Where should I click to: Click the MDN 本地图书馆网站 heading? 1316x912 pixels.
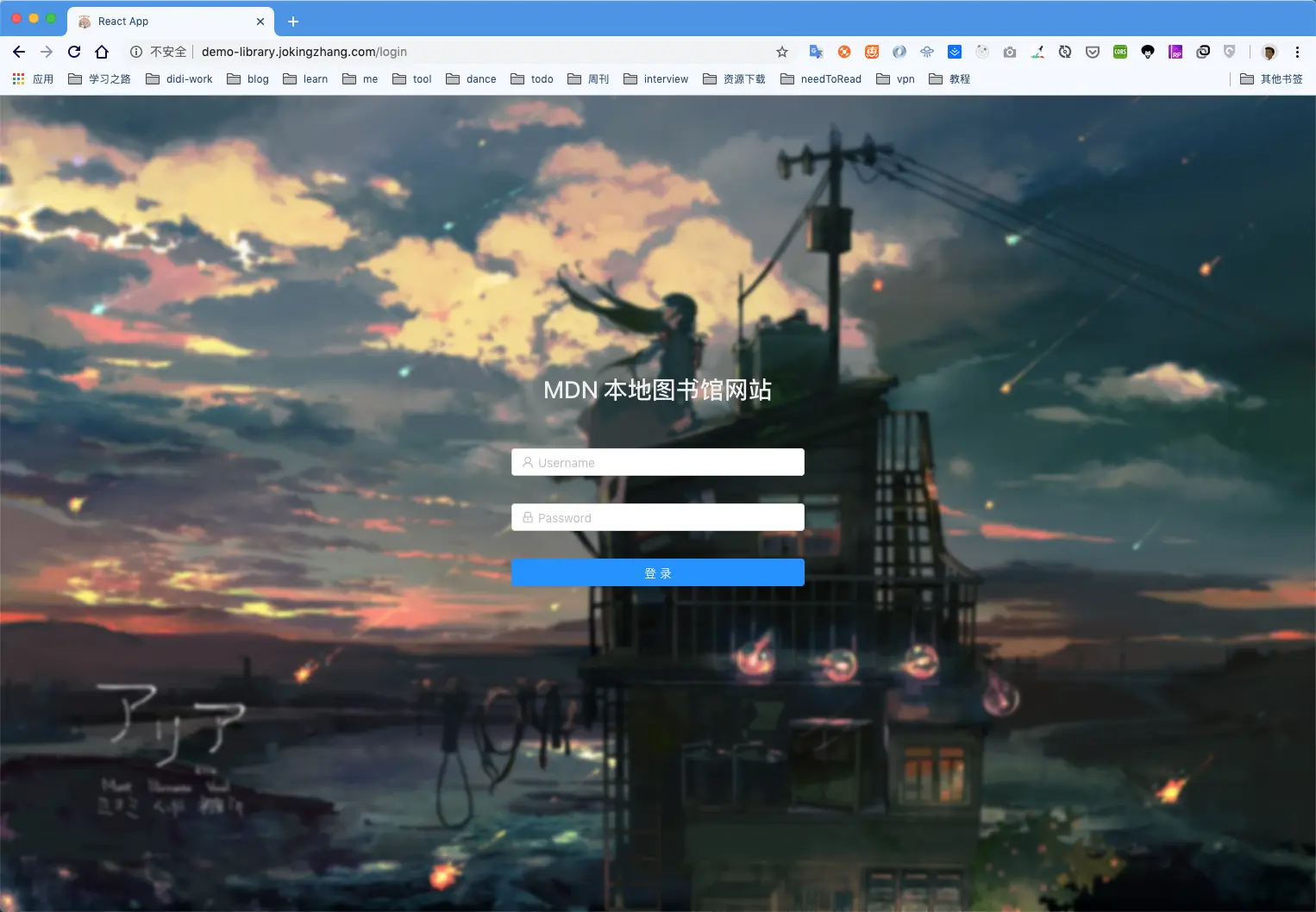[x=657, y=390]
